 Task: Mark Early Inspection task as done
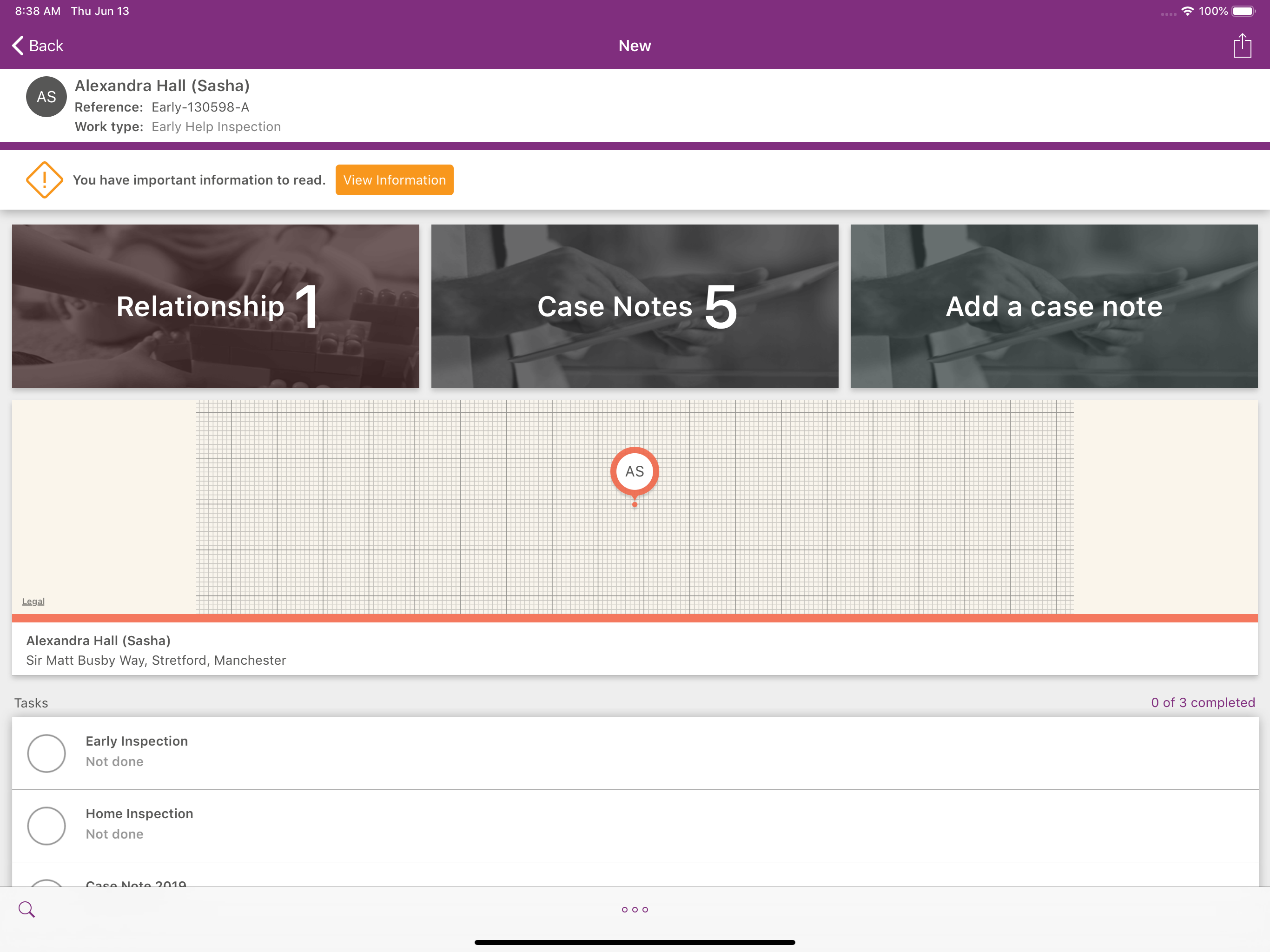pyautogui.click(x=46, y=753)
